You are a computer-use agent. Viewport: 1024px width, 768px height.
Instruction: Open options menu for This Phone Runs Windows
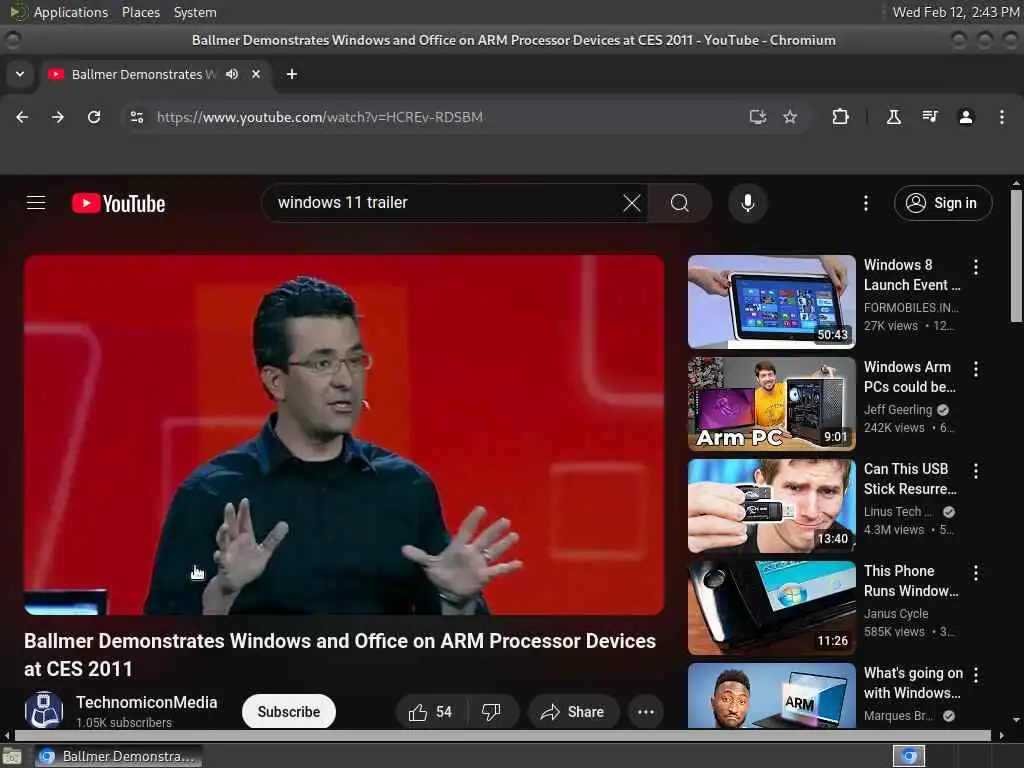click(x=976, y=573)
